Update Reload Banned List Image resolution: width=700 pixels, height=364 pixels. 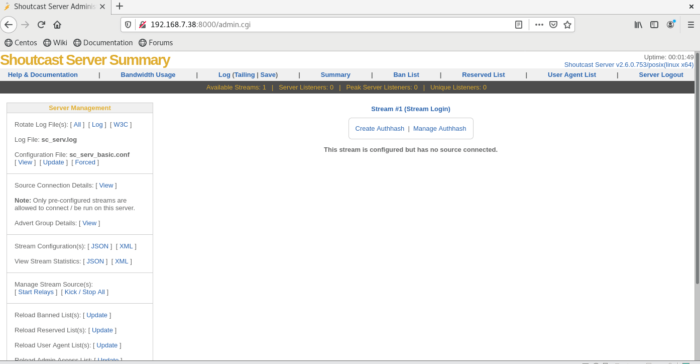tap(97, 315)
